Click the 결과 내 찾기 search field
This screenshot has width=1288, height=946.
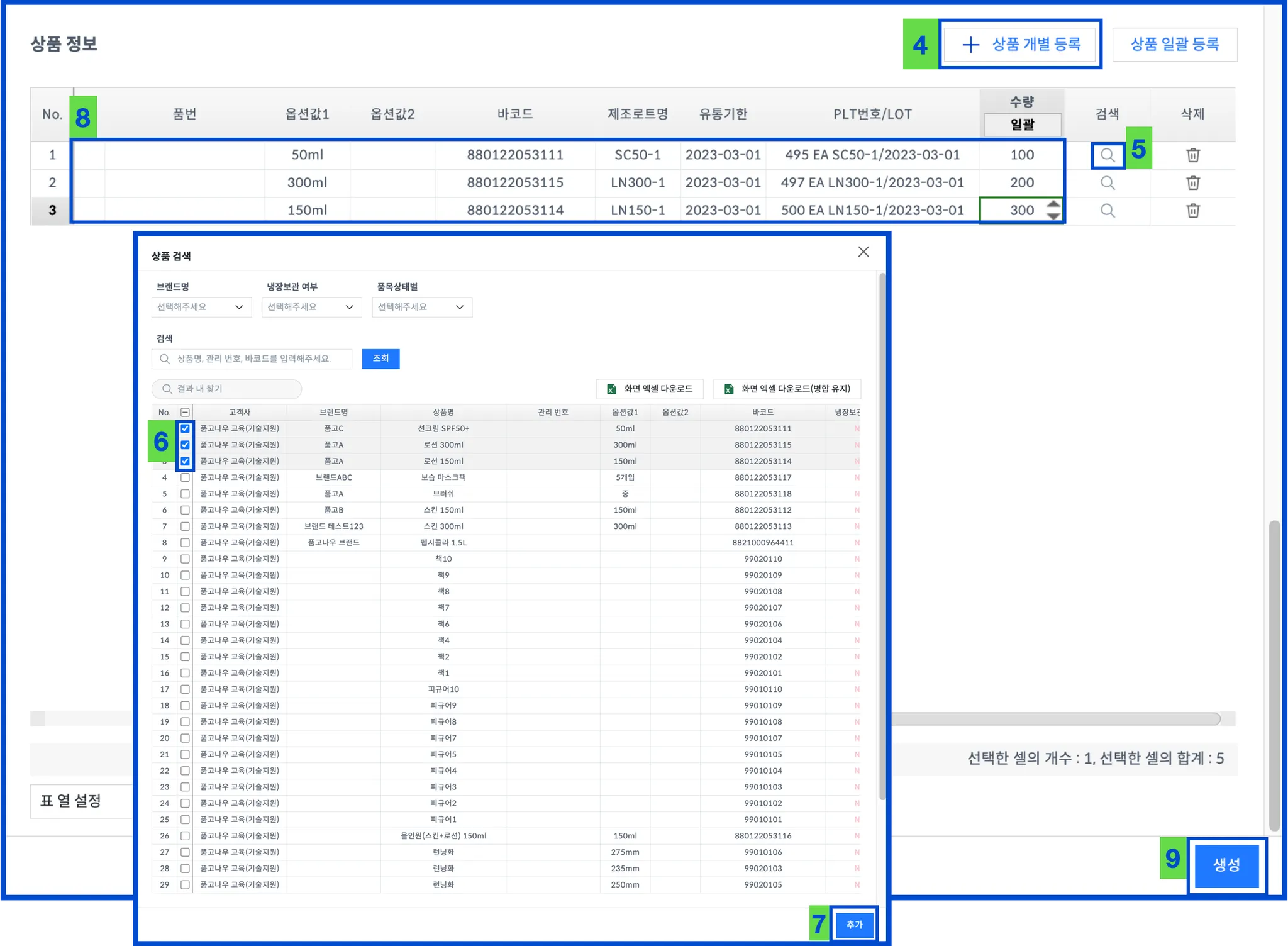pos(226,389)
